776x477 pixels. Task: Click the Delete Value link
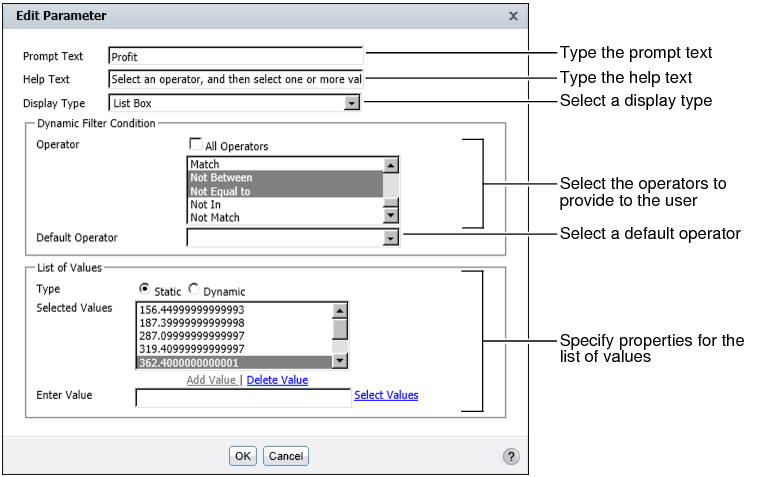point(277,380)
